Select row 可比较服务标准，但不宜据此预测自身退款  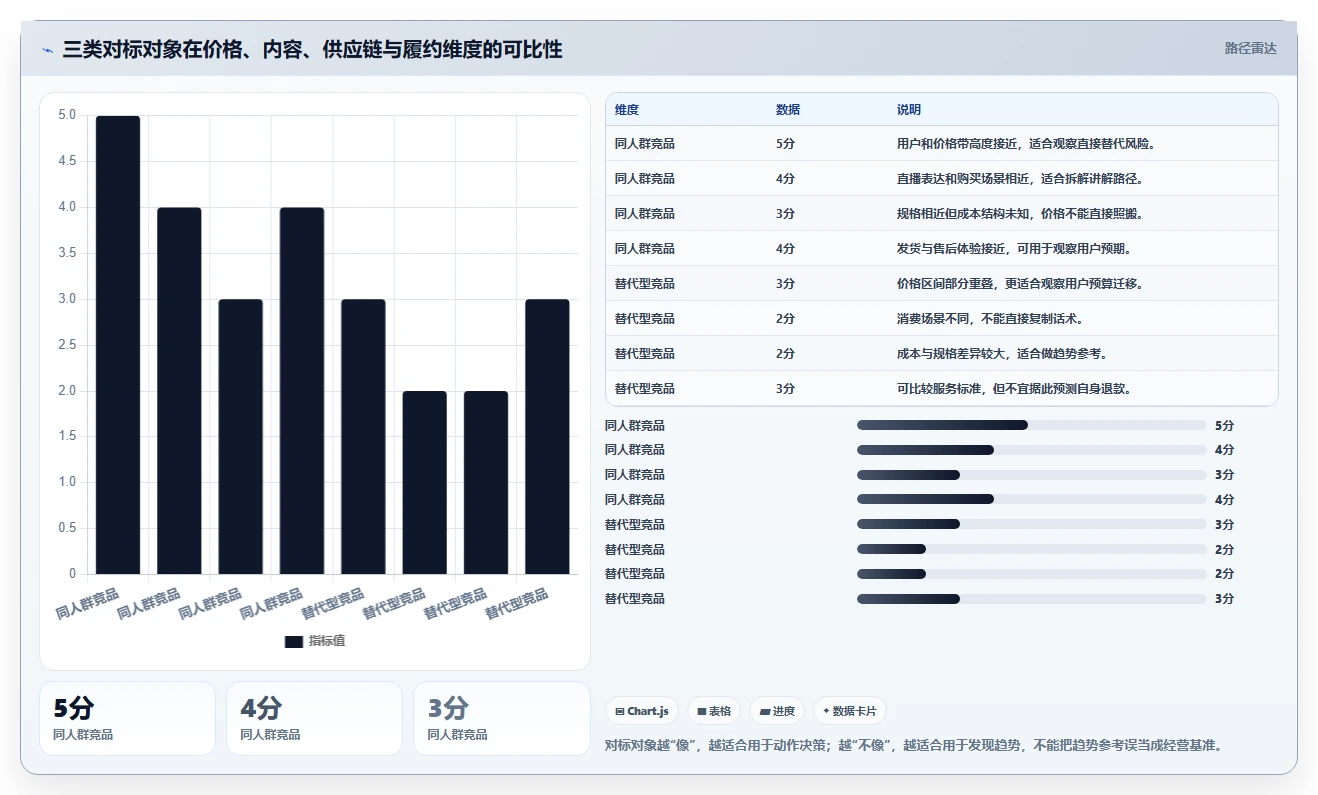942,388
